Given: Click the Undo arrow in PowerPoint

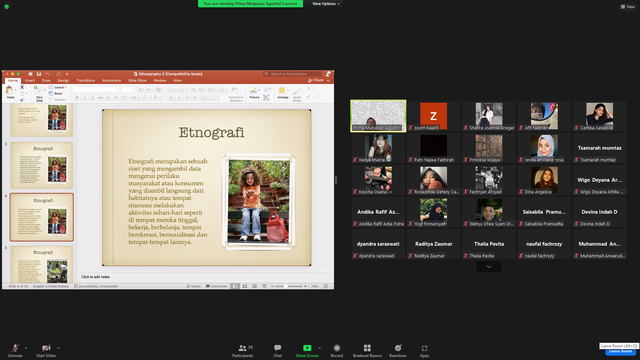Looking at the screenshot, I should [x=48, y=74].
